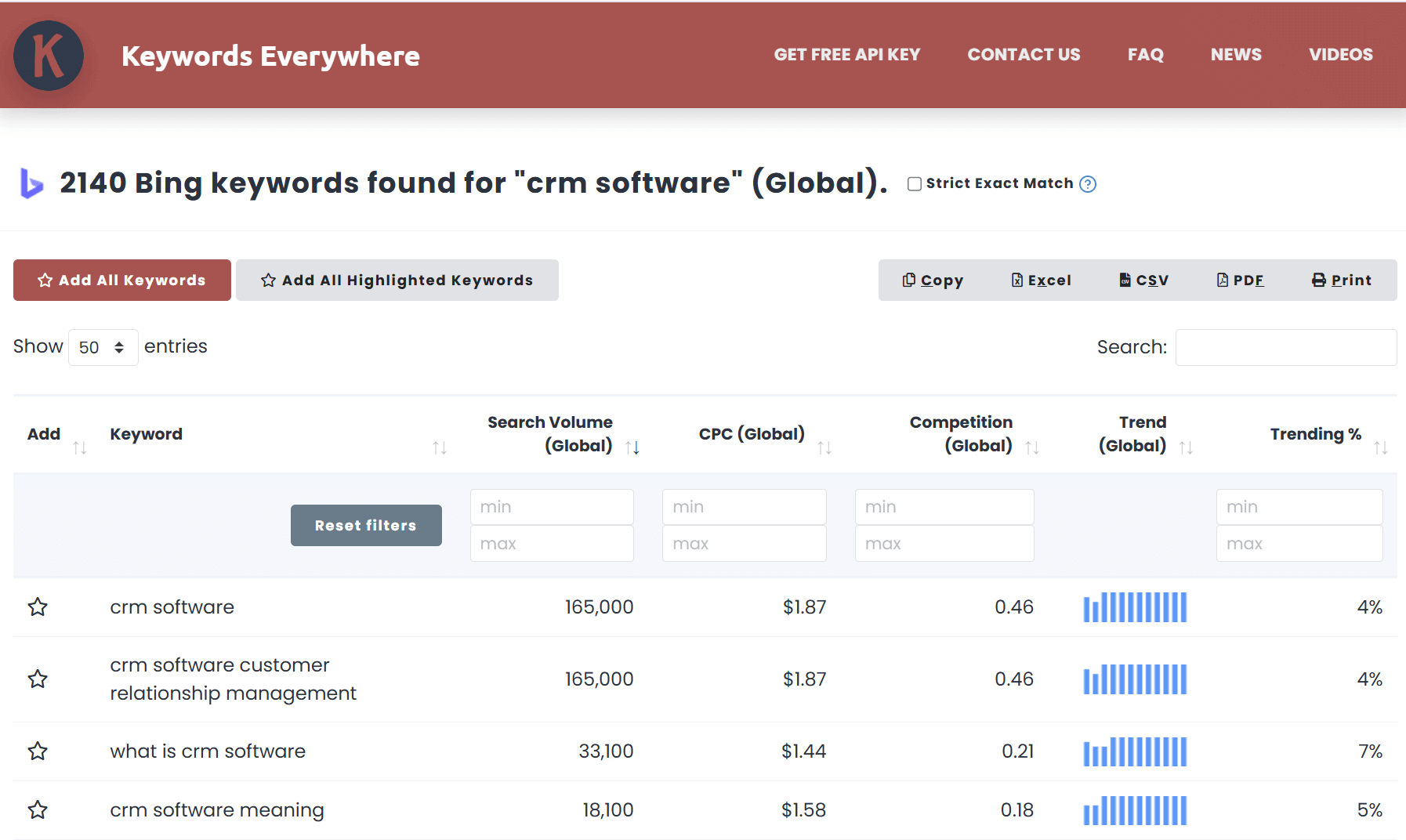Sort by Search Volume (Global) arrows
1406x840 pixels.
tap(632, 447)
